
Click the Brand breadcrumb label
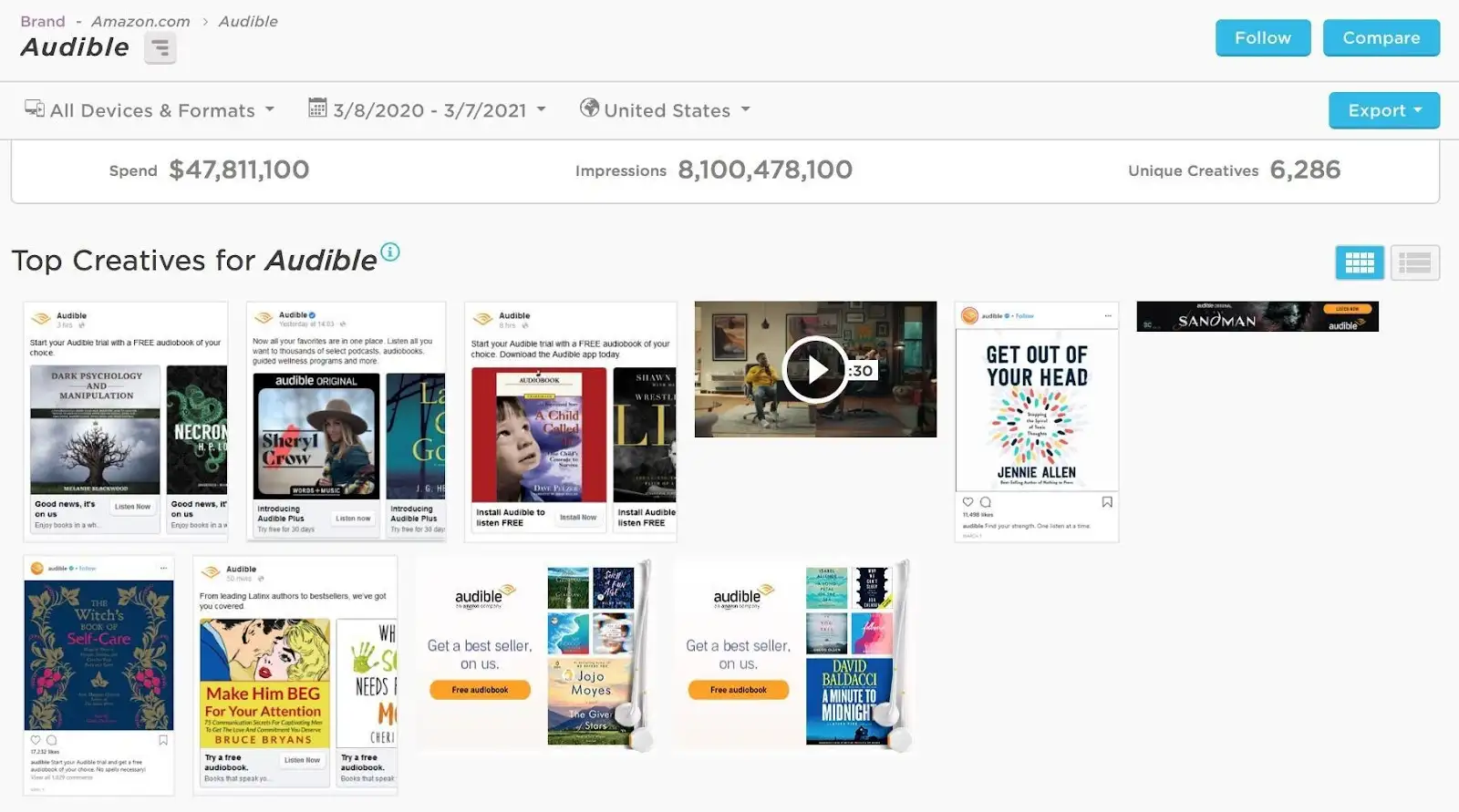click(43, 21)
